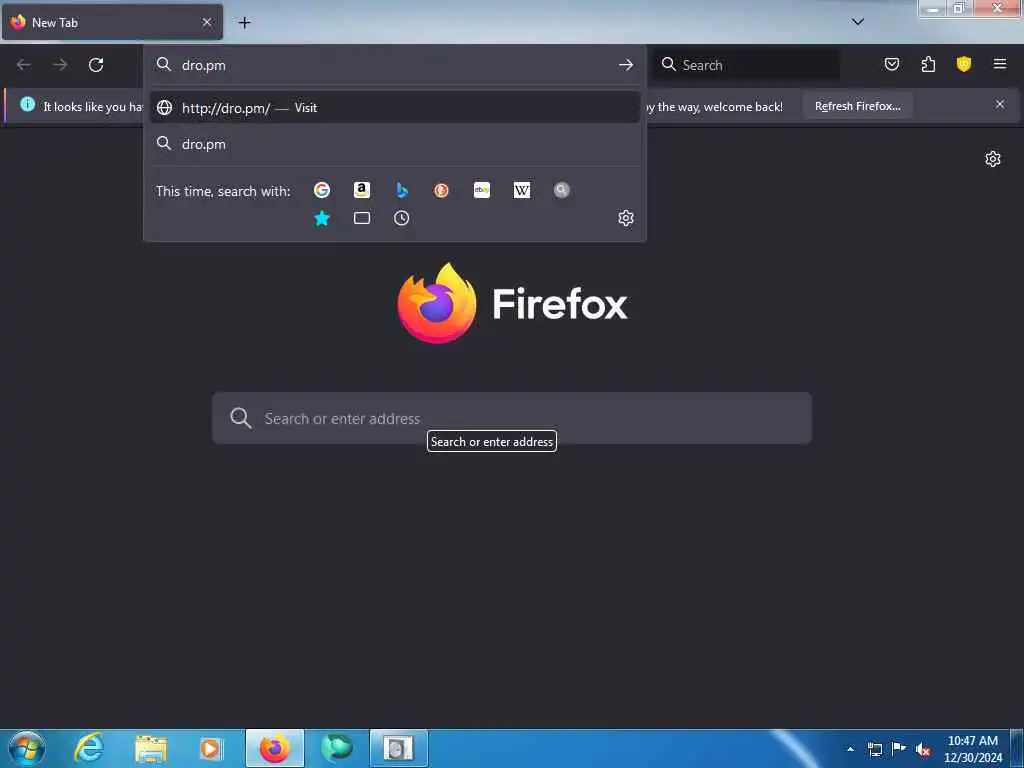Dismiss the welcome back notification bar
Viewport: 1024px width, 768px height.
1000,104
